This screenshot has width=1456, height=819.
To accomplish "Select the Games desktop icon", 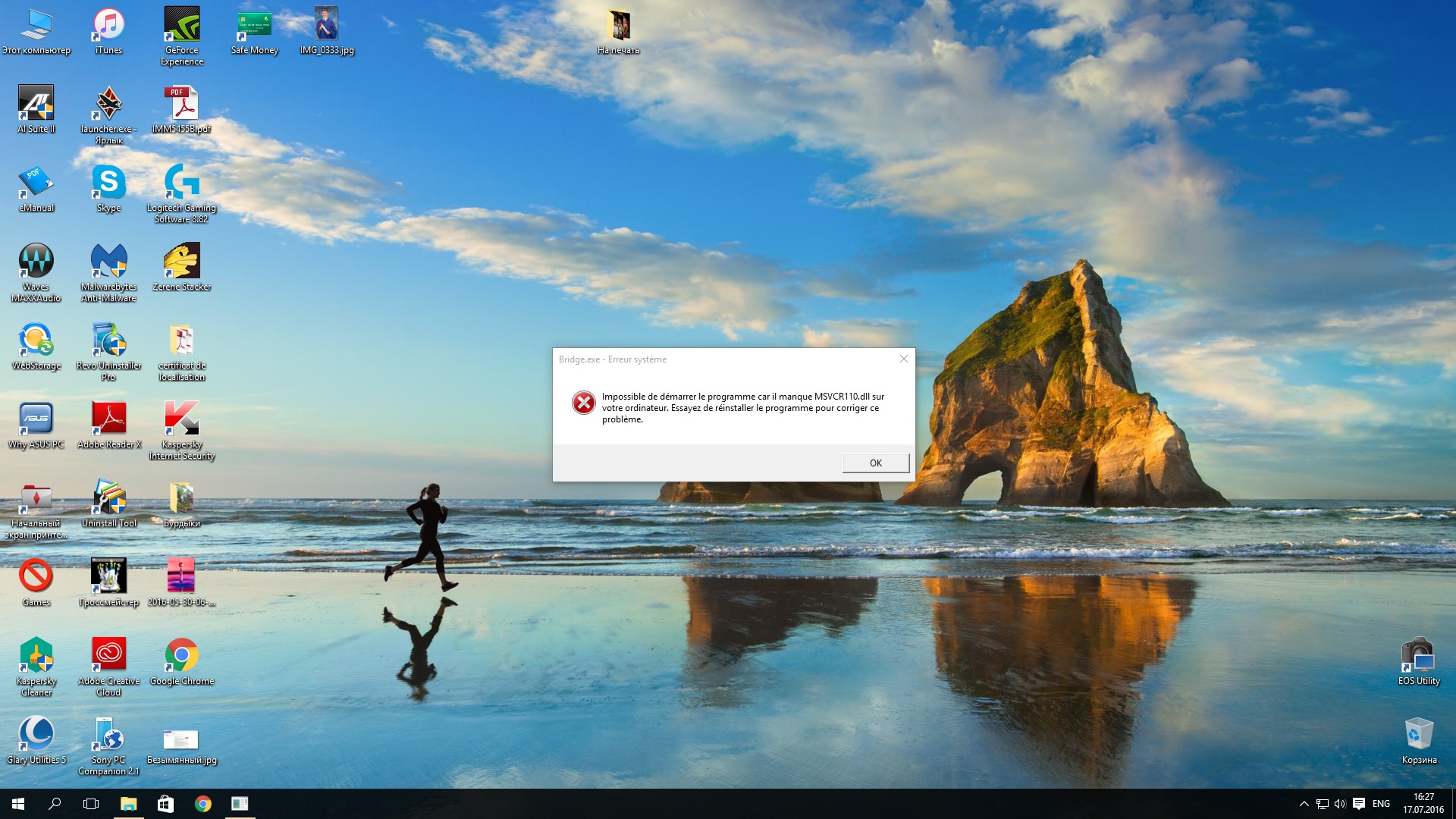I will coord(36,583).
